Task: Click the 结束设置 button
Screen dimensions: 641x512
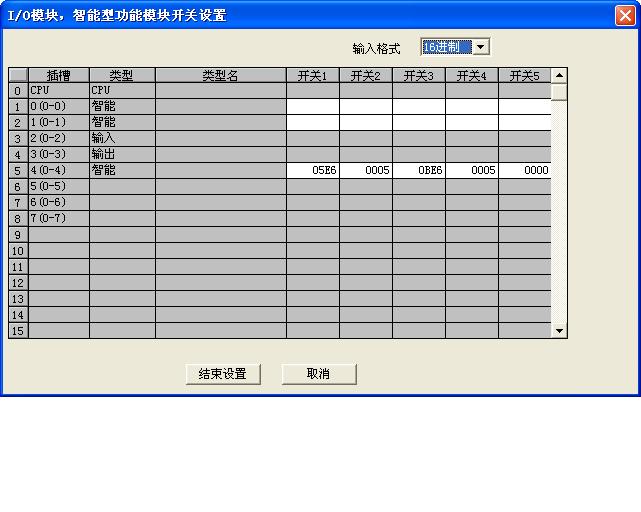Action: coord(223,374)
